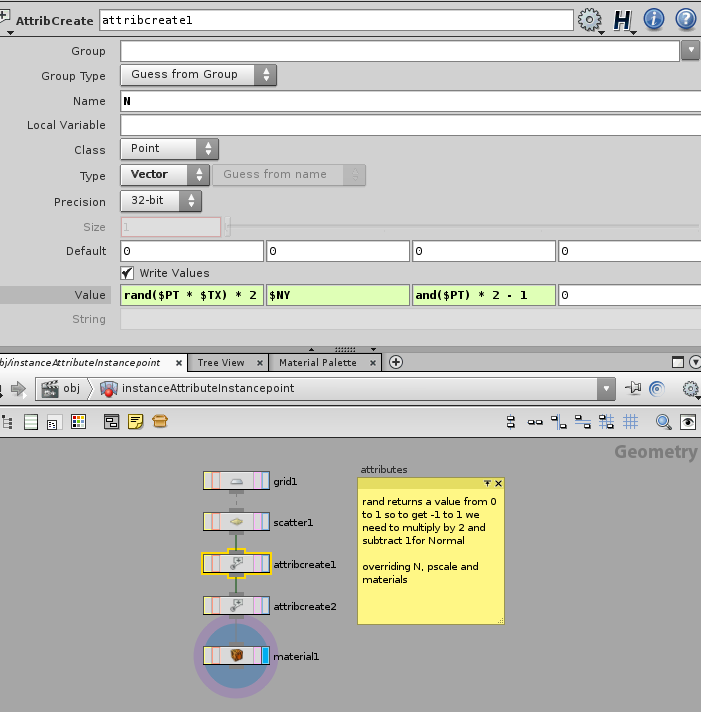Viewport: 701px width, 712px height.
Task: Click the magnifier find-node icon
Action: point(664,422)
